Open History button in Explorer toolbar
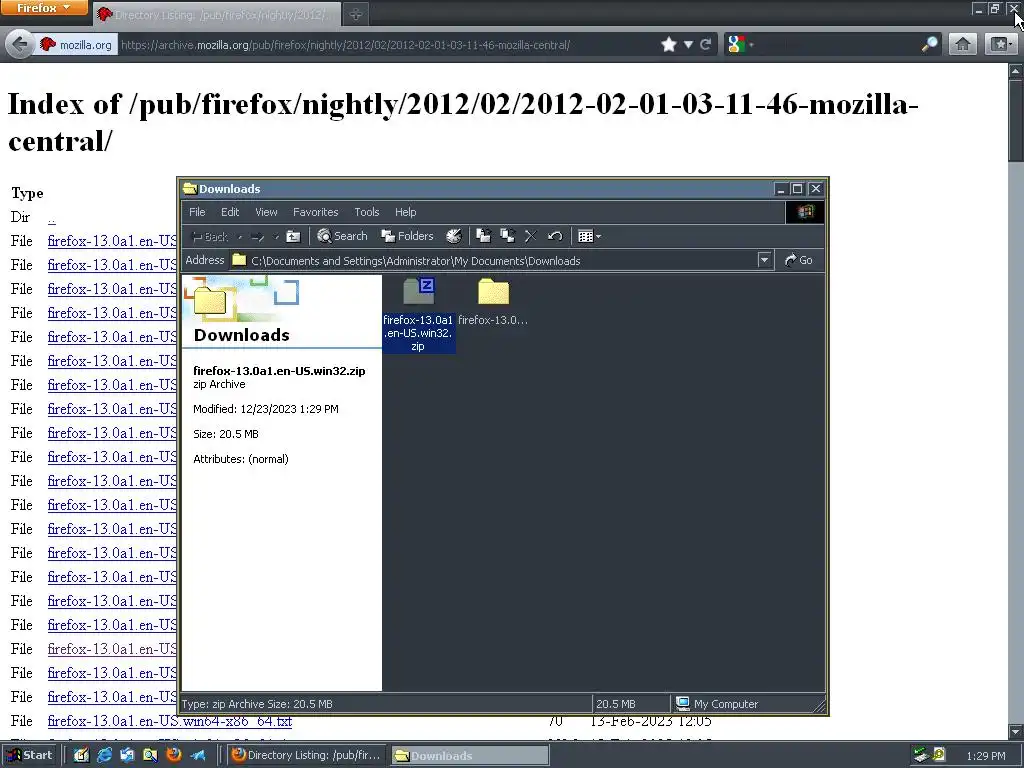This screenshot has width=1024, height=768. (454, 236)
